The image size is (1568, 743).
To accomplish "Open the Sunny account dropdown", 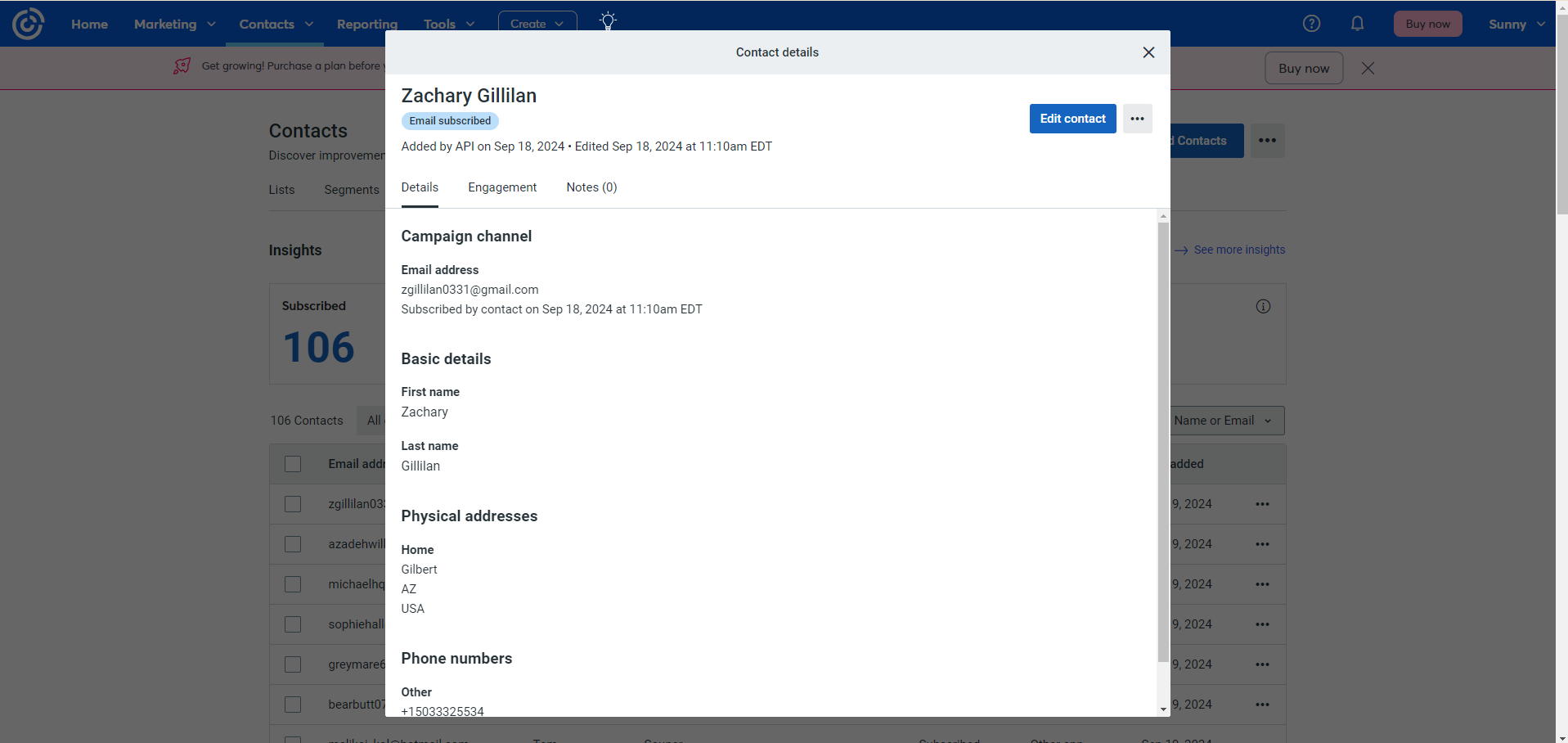I will click(1516, 24).
